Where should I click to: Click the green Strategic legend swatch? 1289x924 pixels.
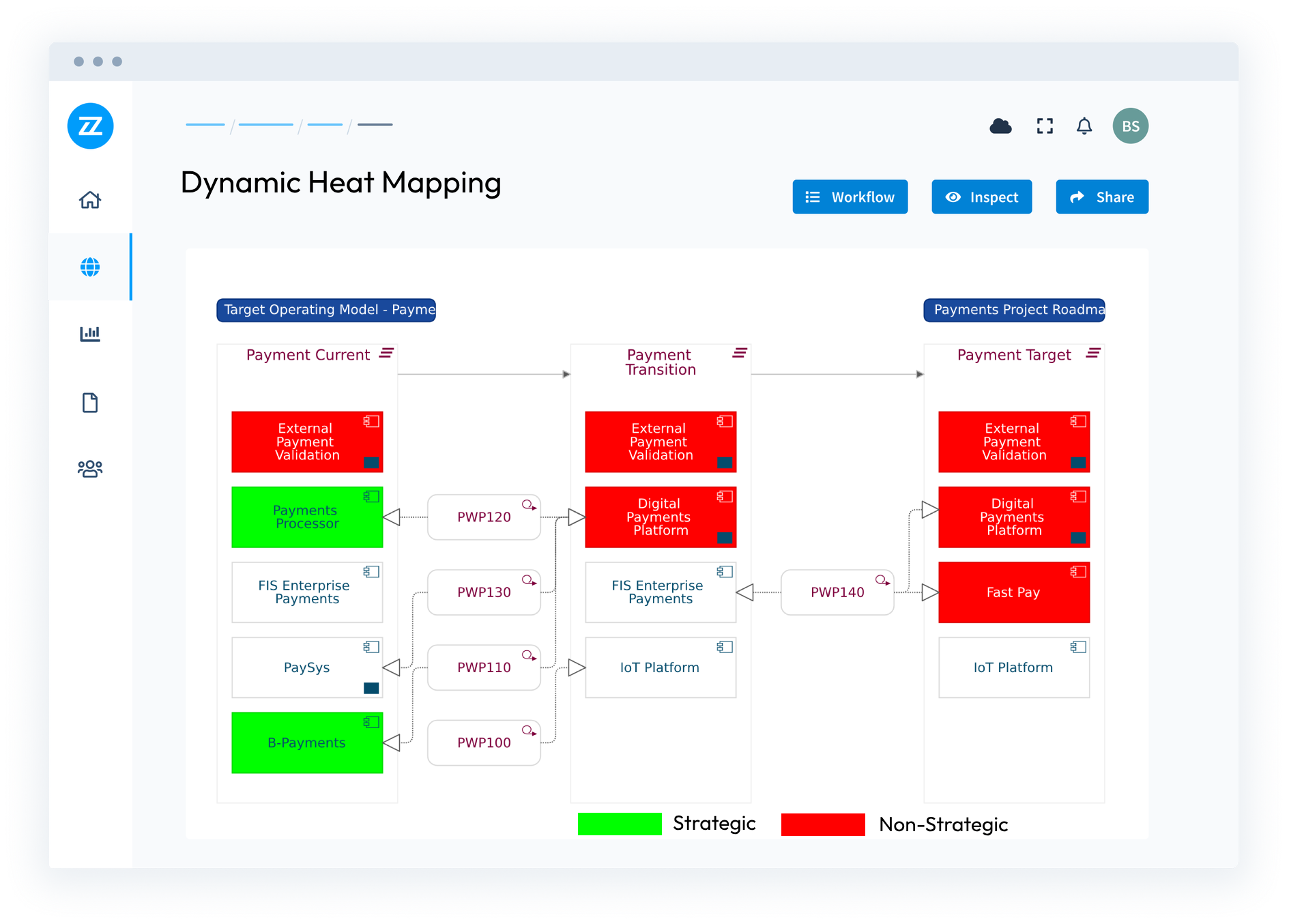[x=620, y=824]
